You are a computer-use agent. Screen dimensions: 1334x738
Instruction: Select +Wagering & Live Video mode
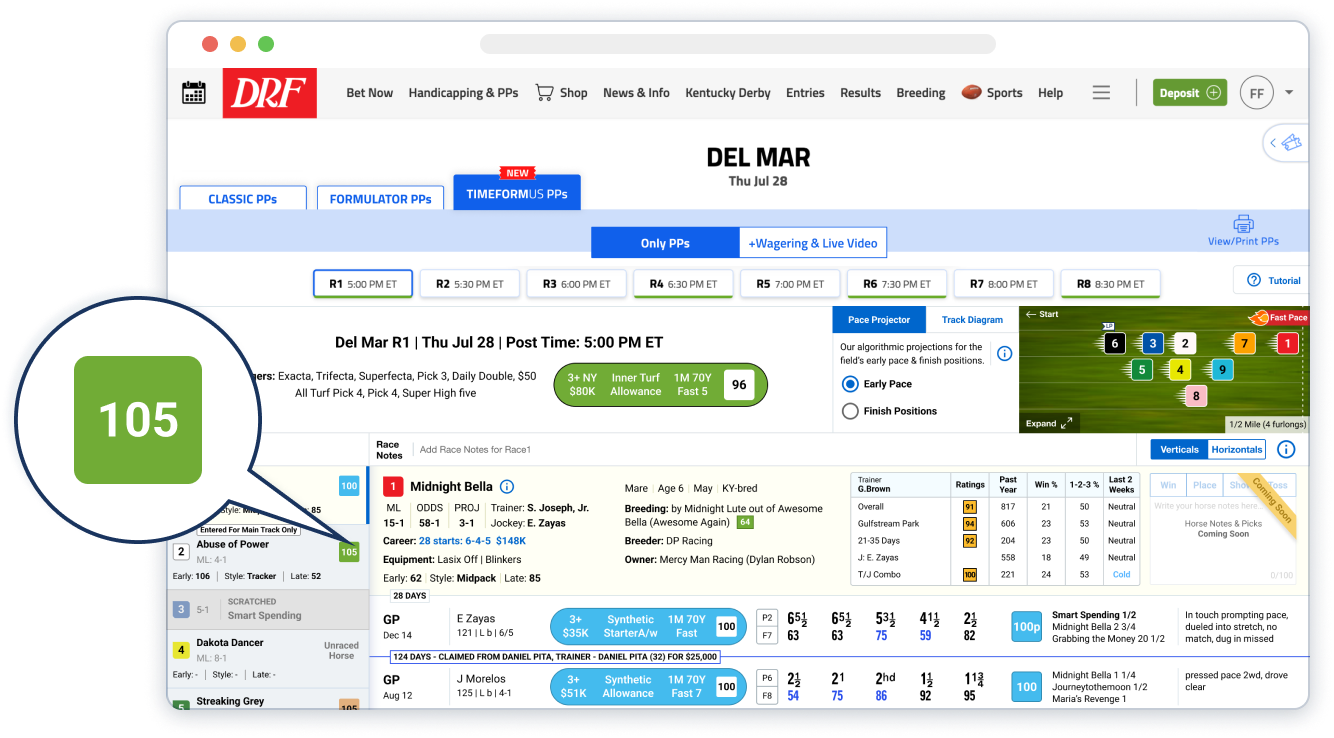click(813, 243)
